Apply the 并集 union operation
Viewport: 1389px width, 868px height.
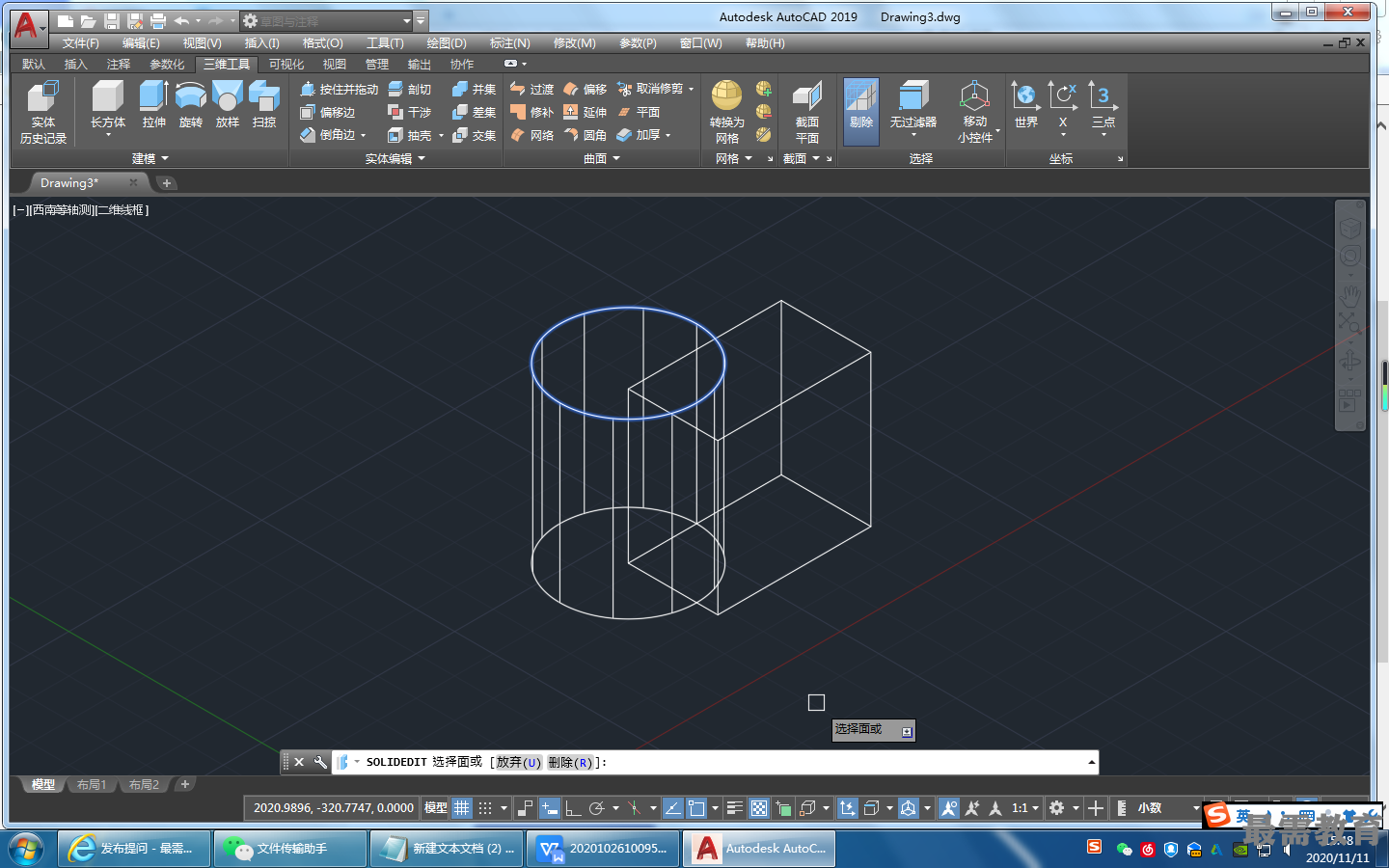pyautogui.click(x=474, y=89)
